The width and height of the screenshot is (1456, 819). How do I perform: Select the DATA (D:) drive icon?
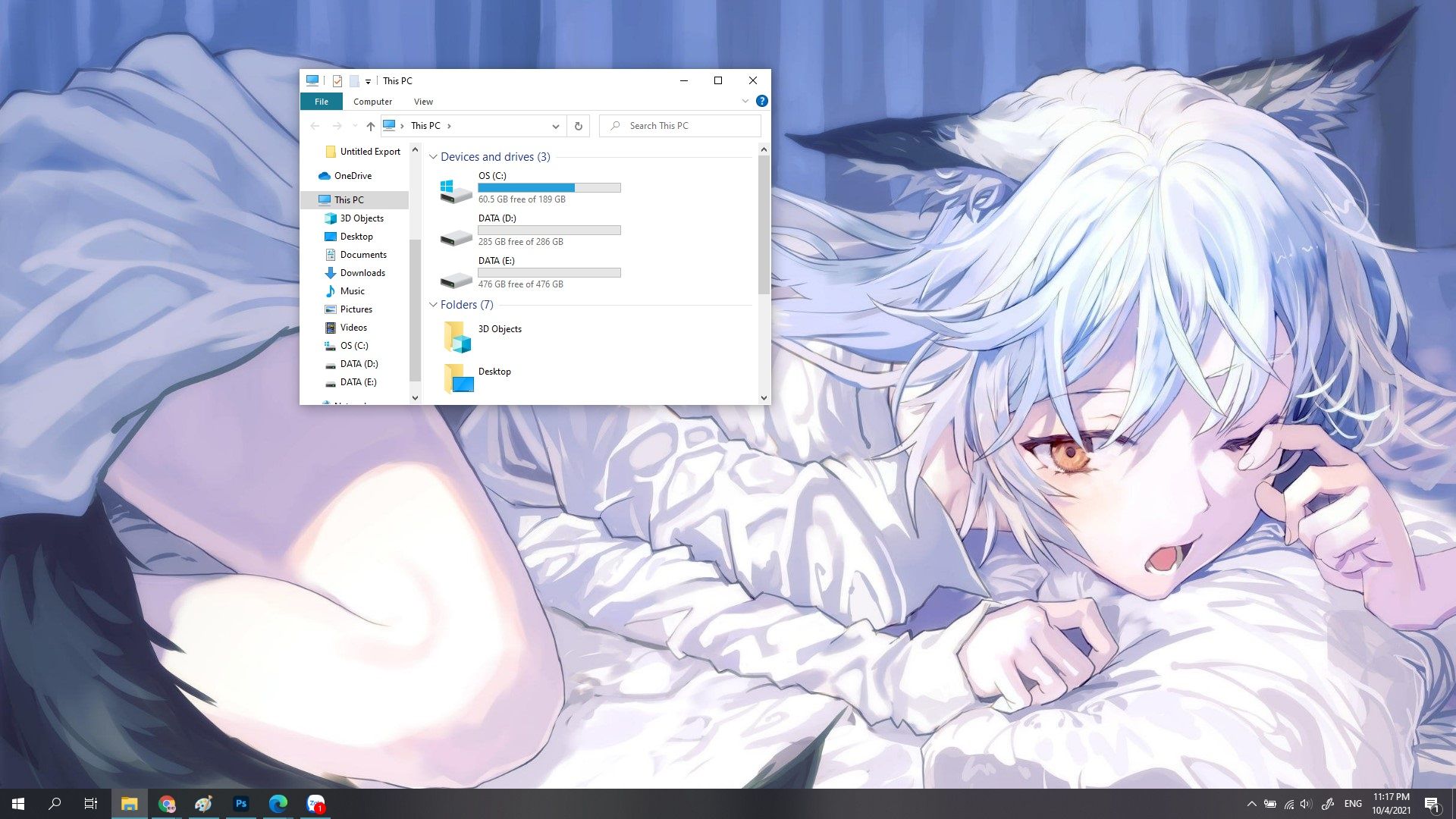click(456, 237)
